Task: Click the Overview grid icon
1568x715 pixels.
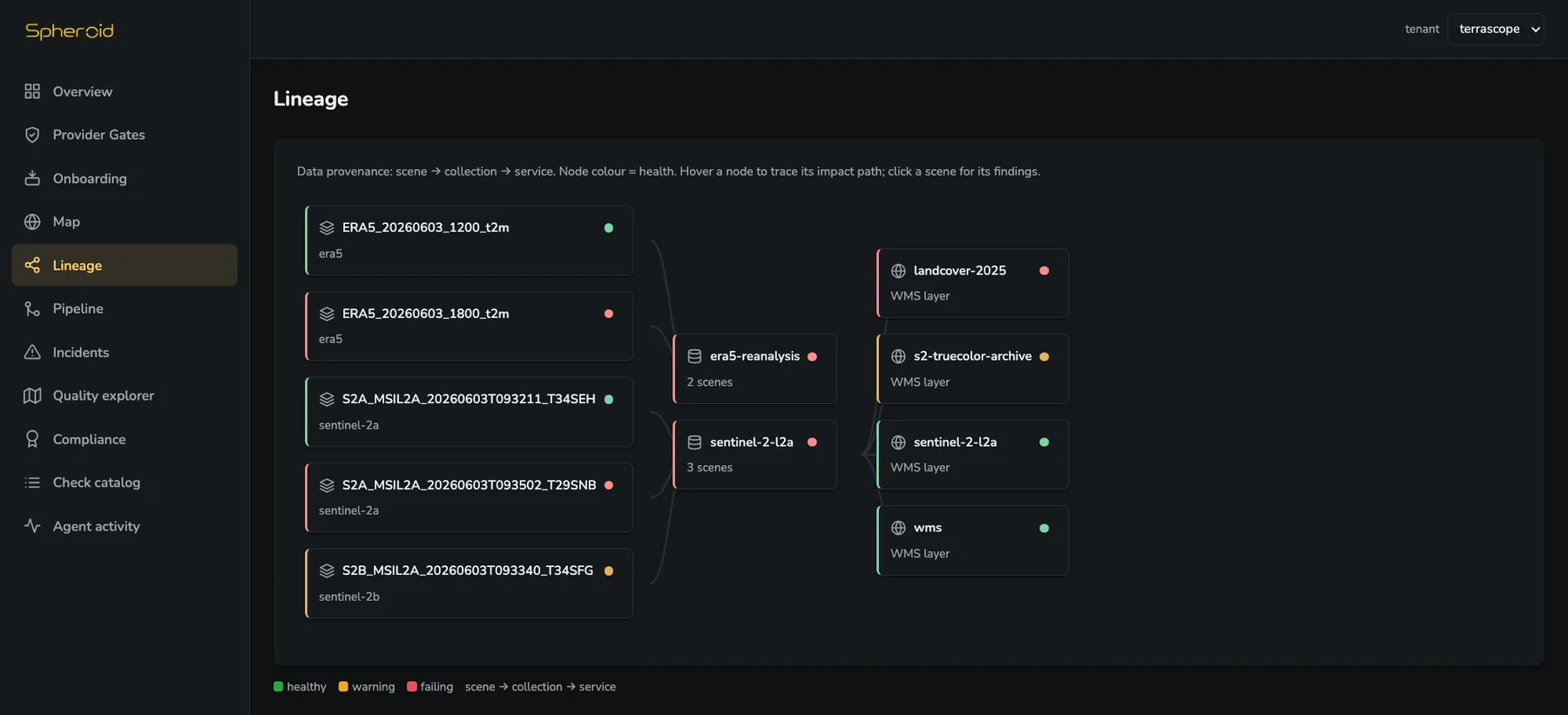Action: (32, 91)
